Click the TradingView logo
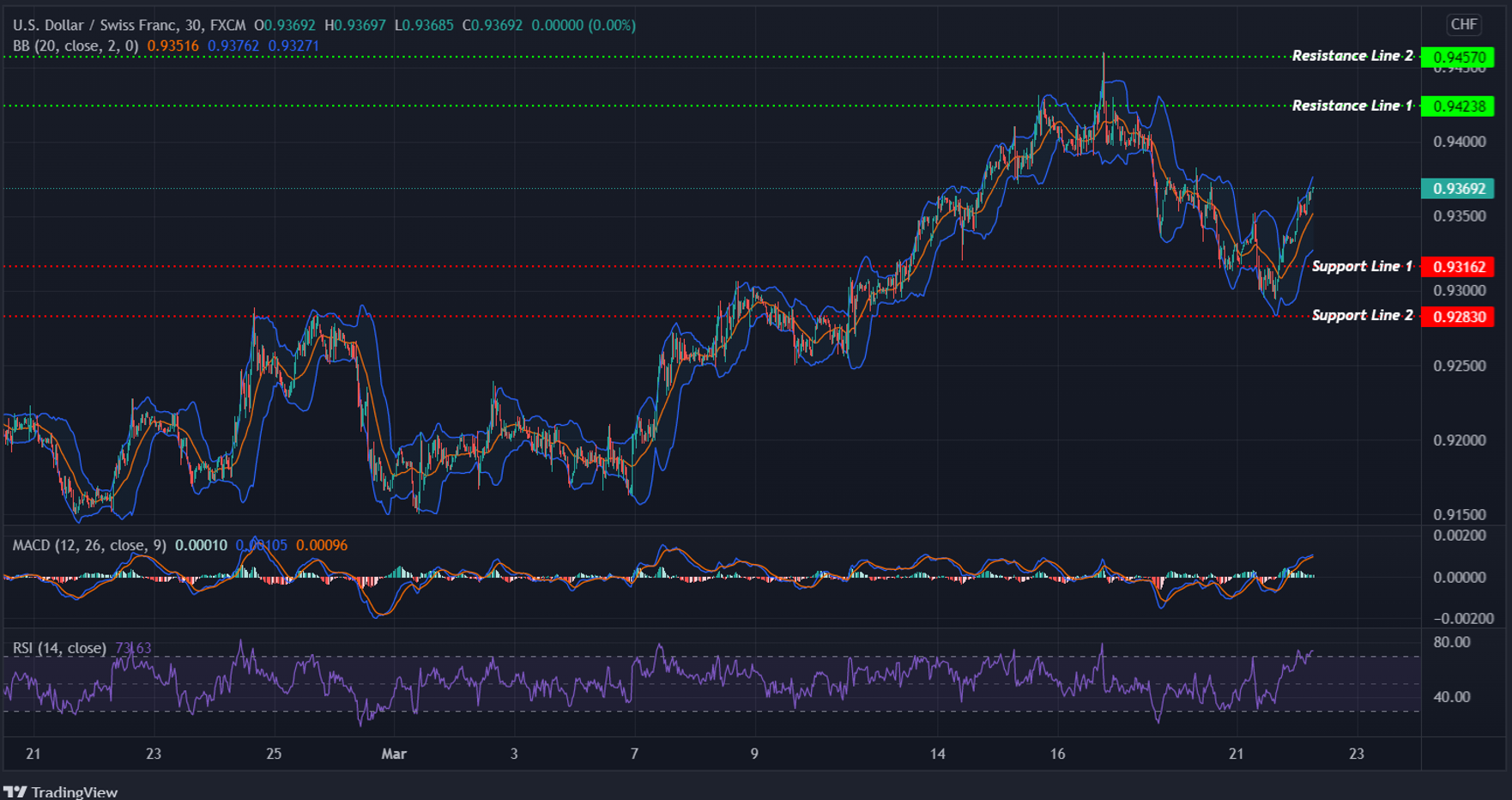This screenshot has width=1512, height=800. (60, 791)
